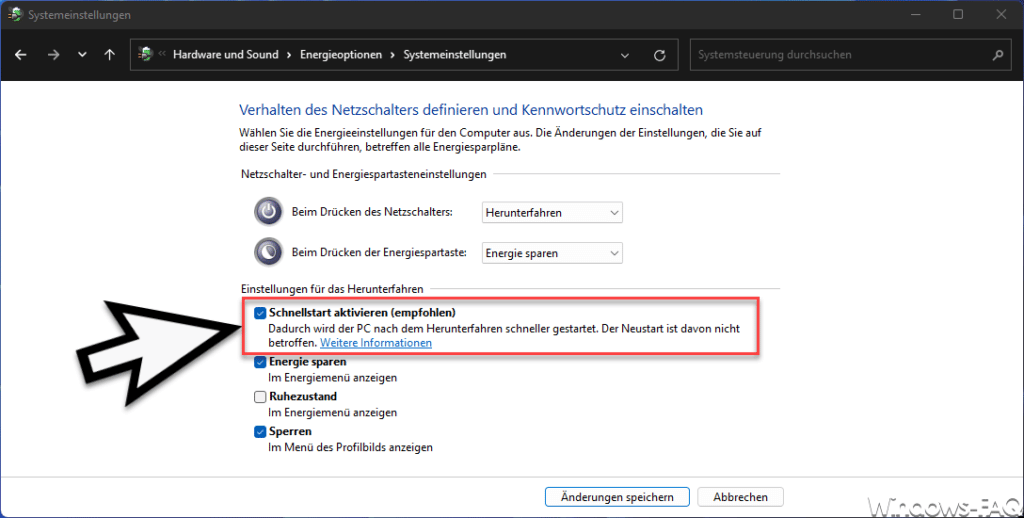Click Änderungen speichern button
Screen dimensions: 1024x518
617,497
